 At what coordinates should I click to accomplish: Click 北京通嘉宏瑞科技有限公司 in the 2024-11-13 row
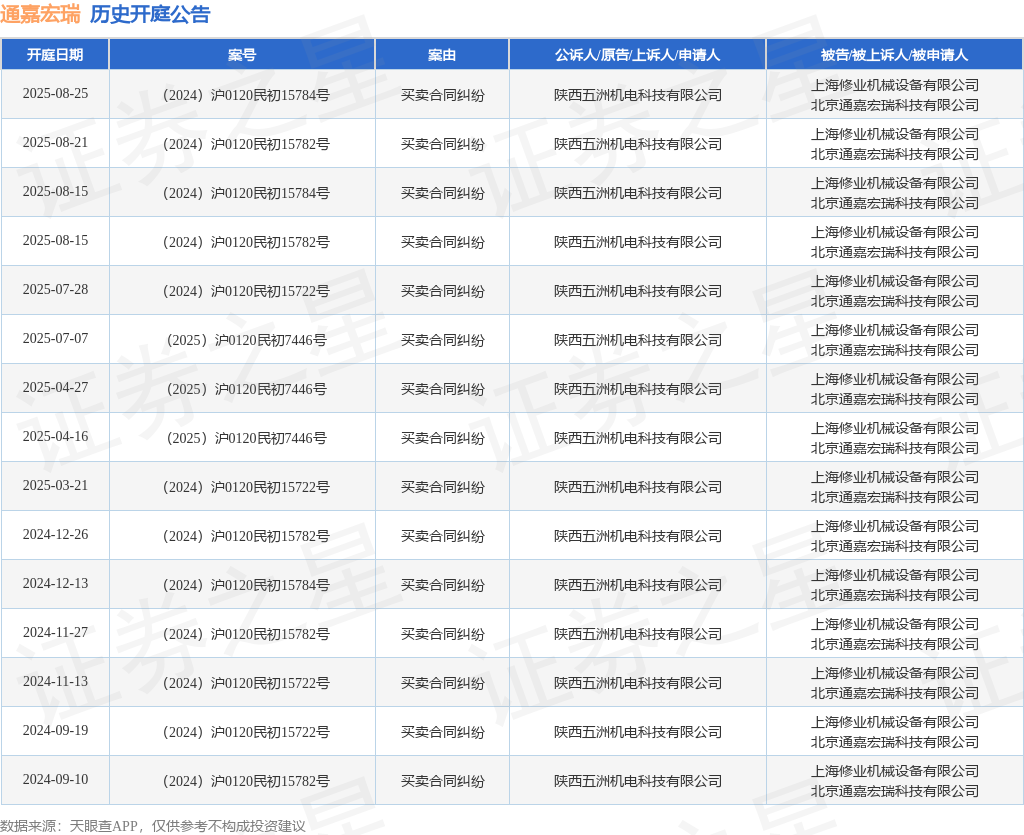tap(895, 693)
